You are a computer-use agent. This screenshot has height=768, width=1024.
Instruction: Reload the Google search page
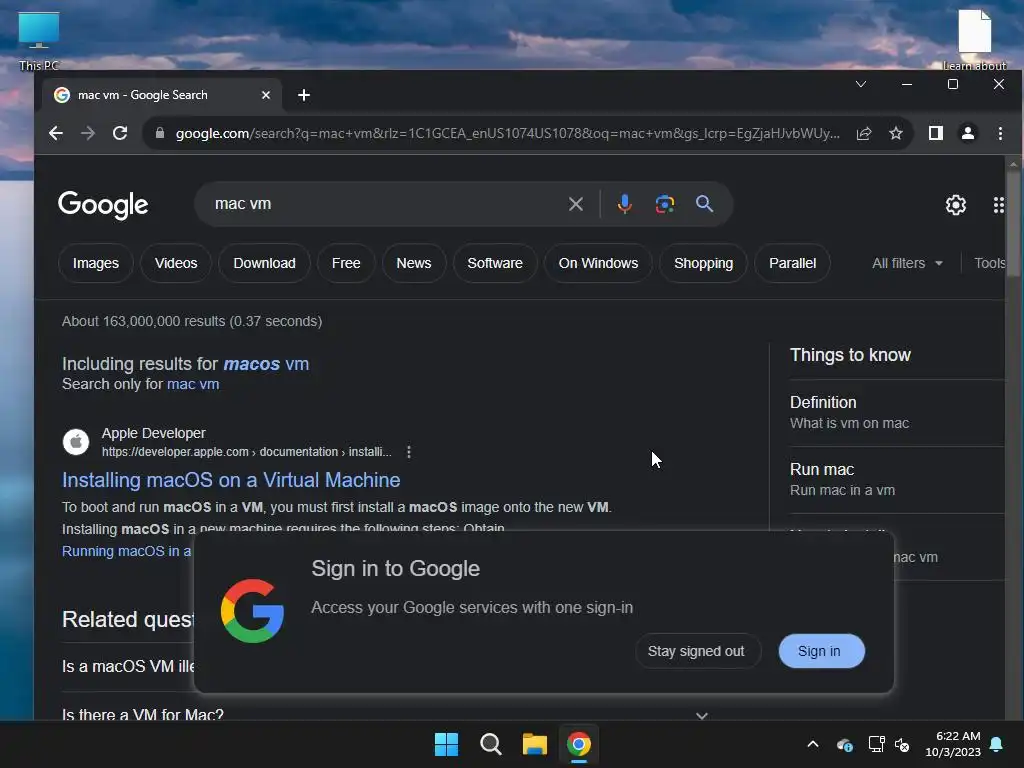point(120,133)
